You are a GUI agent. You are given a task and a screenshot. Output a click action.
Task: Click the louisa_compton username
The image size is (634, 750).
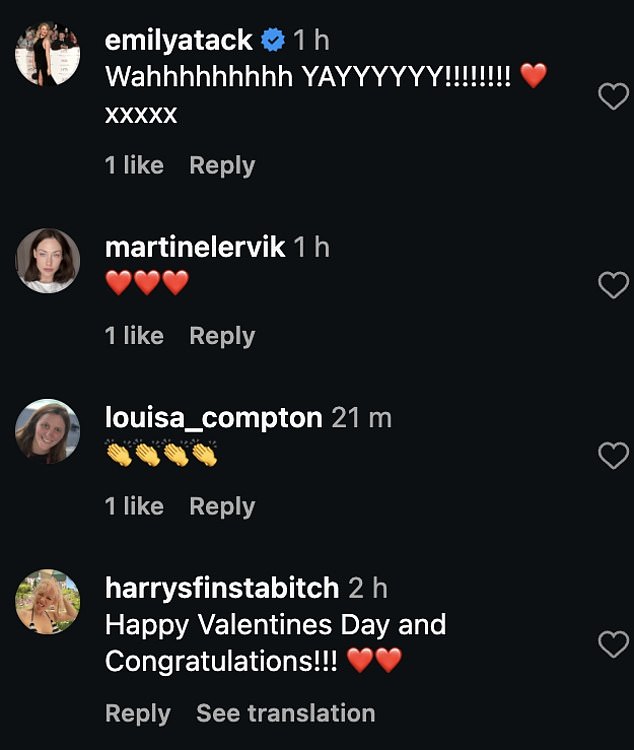[214, 418]
